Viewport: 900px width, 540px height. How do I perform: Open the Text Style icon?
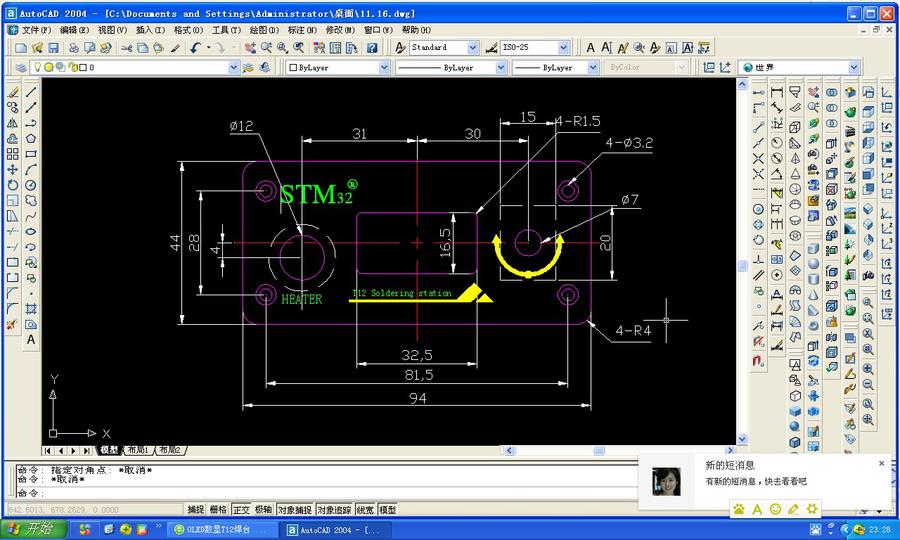[x=401, y=48]
